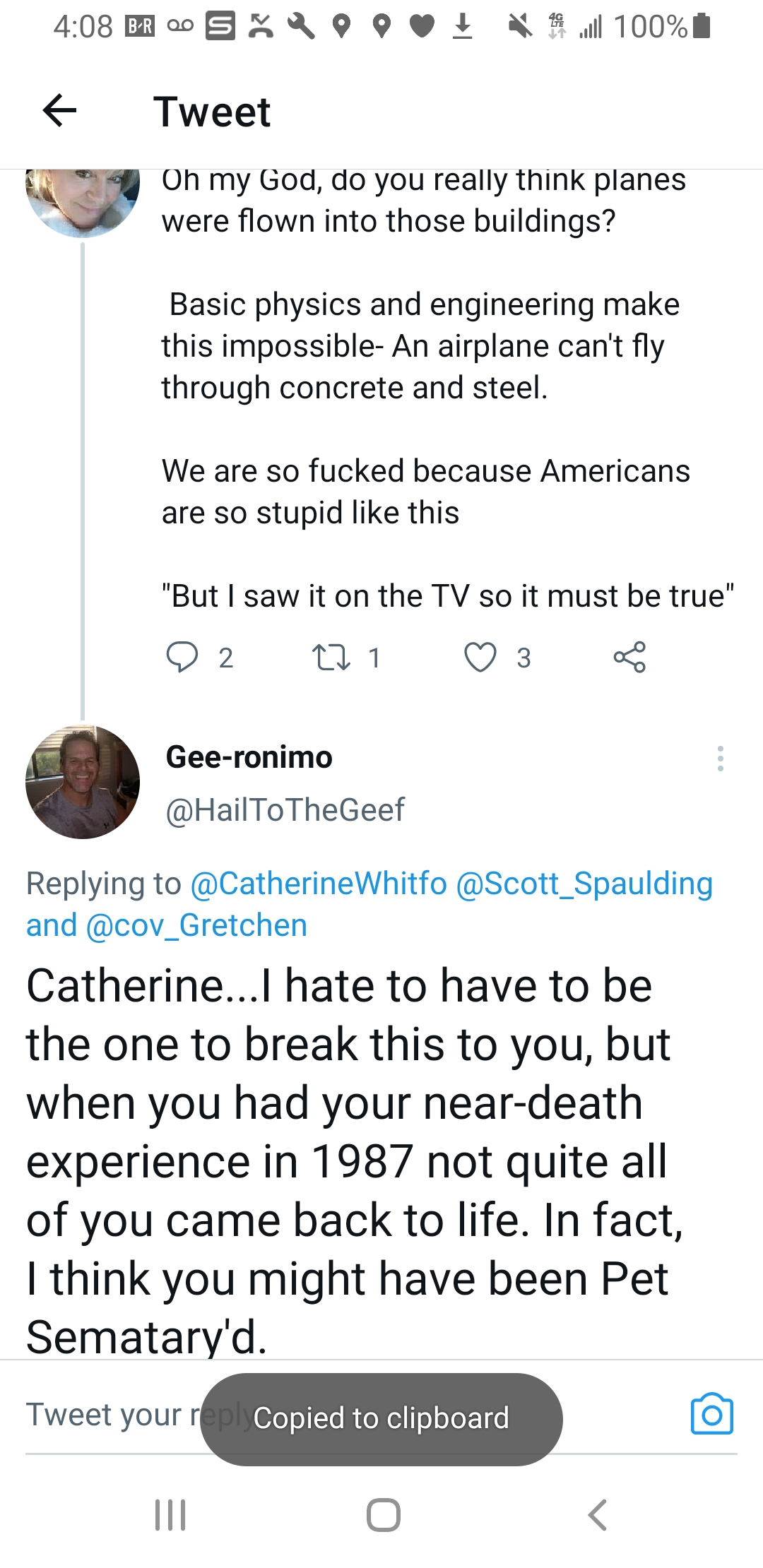Tap the @HailToTheGeef handle

pyautogui.click(x=285, y=809)
